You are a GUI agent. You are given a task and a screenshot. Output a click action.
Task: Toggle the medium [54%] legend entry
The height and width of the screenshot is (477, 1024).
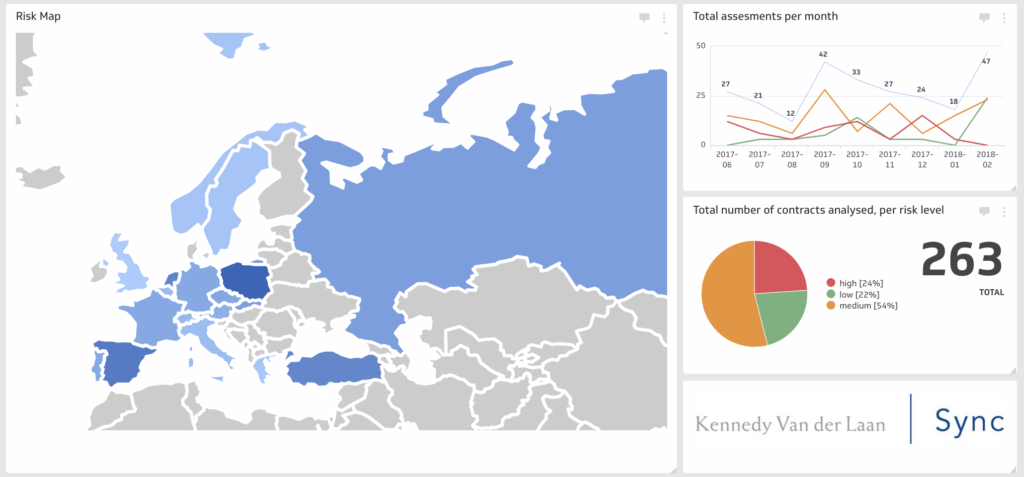pyautogui.click(x=861, y=305)
